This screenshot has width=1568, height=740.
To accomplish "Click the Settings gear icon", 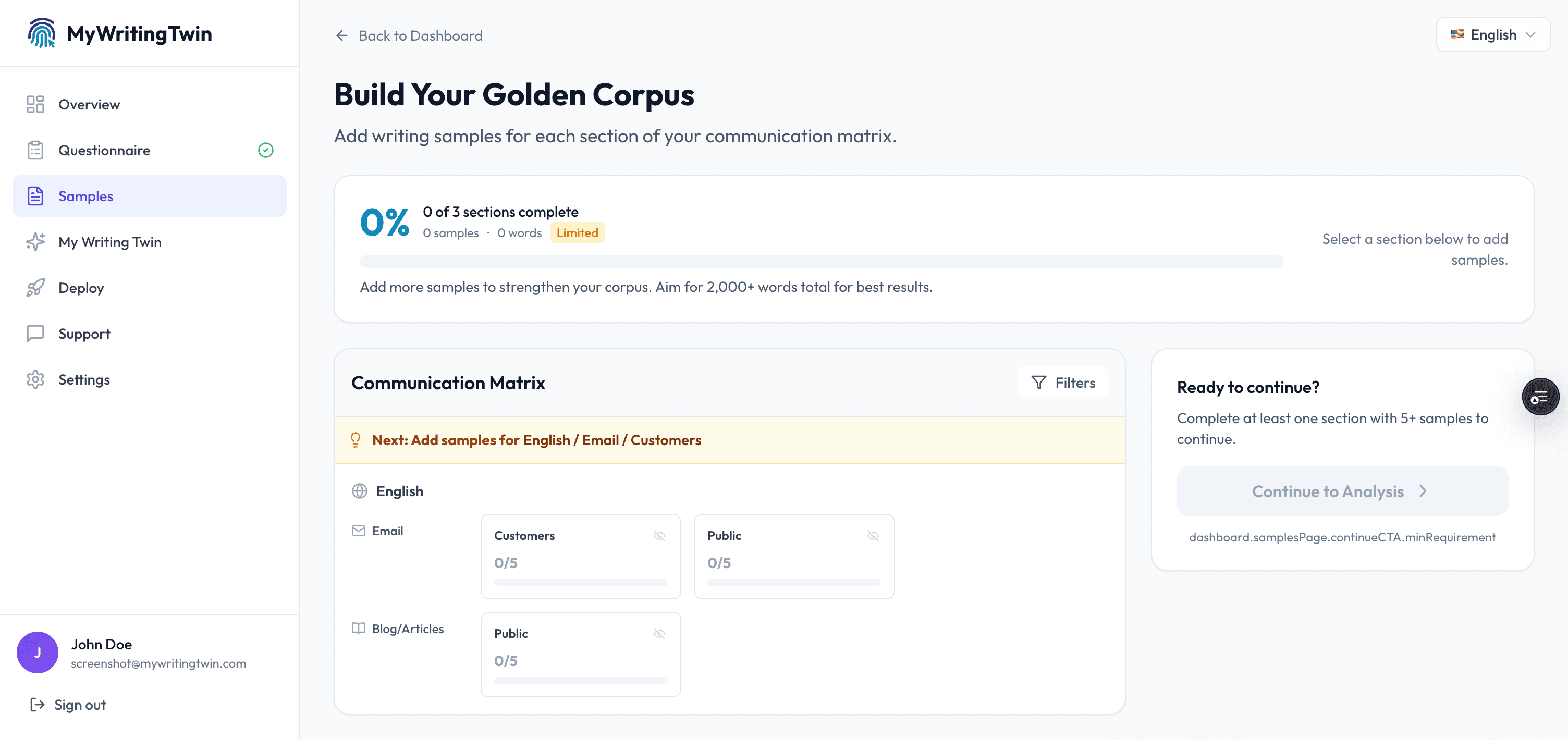I will [x=35, y=380].
